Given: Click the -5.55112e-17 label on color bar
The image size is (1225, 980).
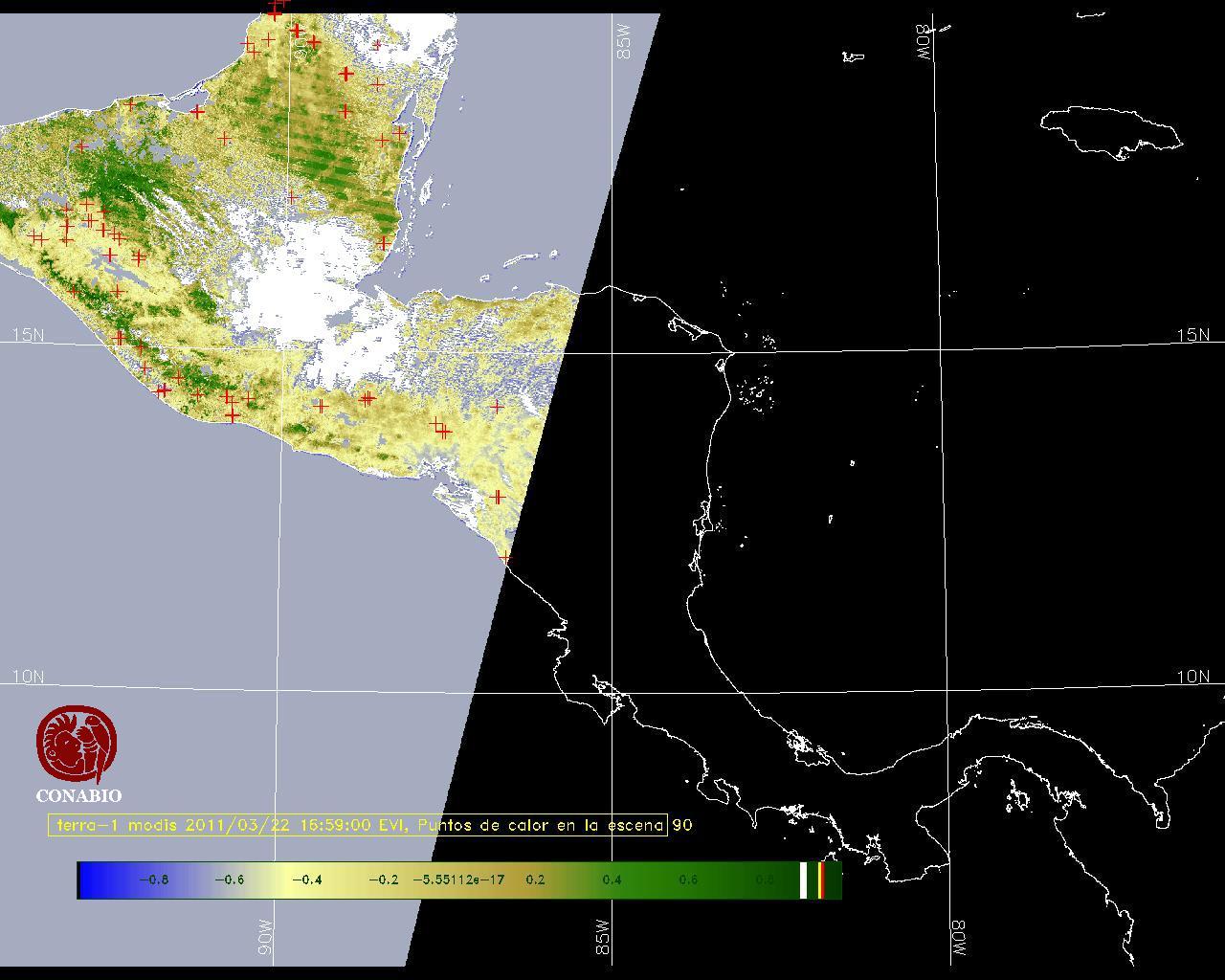Looking at the screenshot, I should point(457,880).
